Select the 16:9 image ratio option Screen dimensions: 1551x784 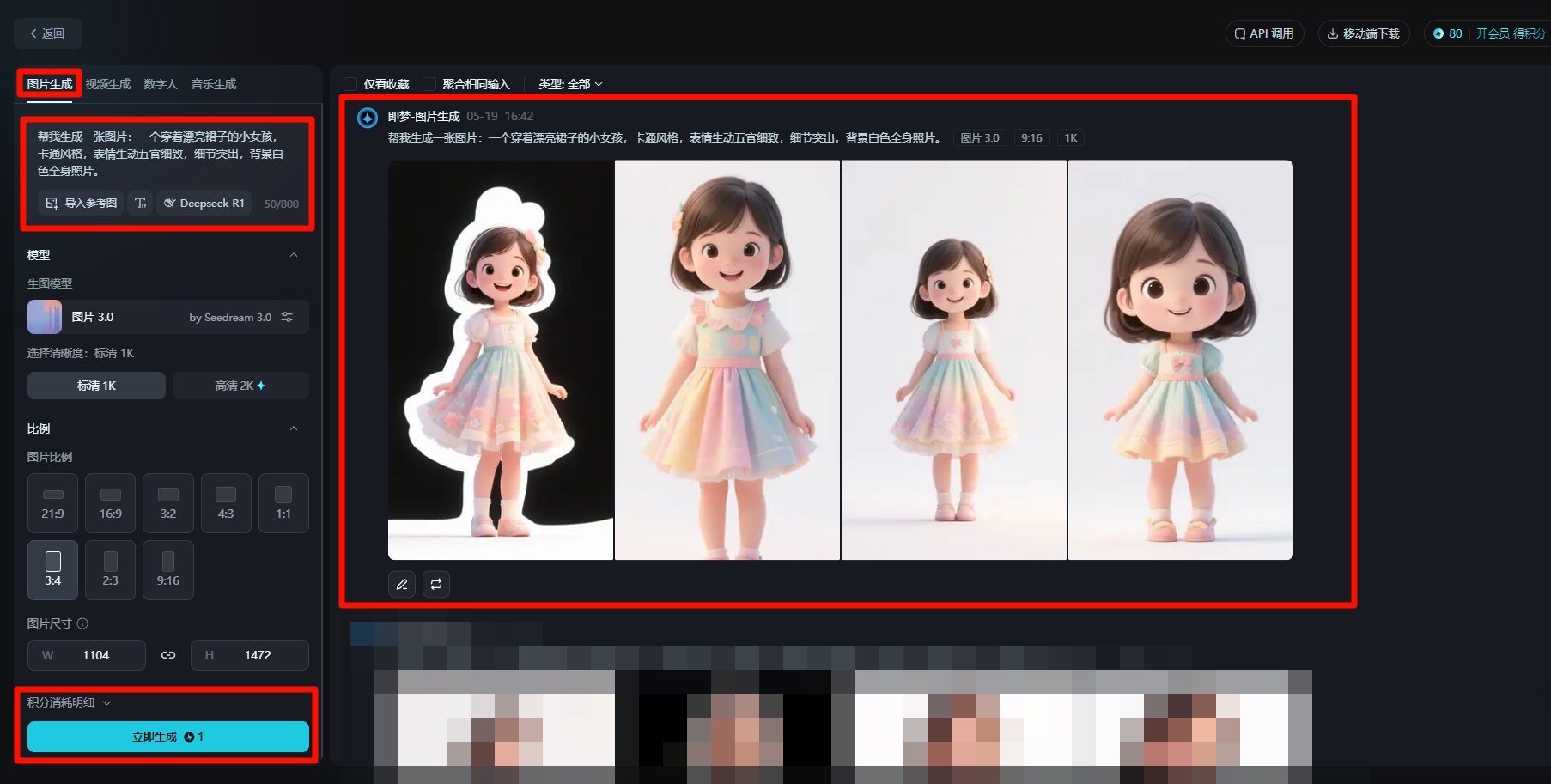110,502
